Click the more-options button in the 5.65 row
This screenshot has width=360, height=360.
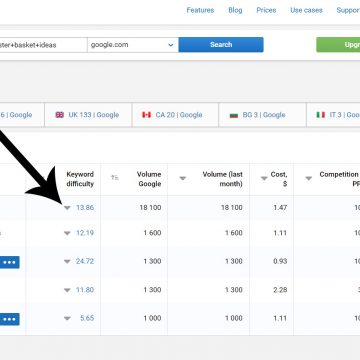coord(9,319)
